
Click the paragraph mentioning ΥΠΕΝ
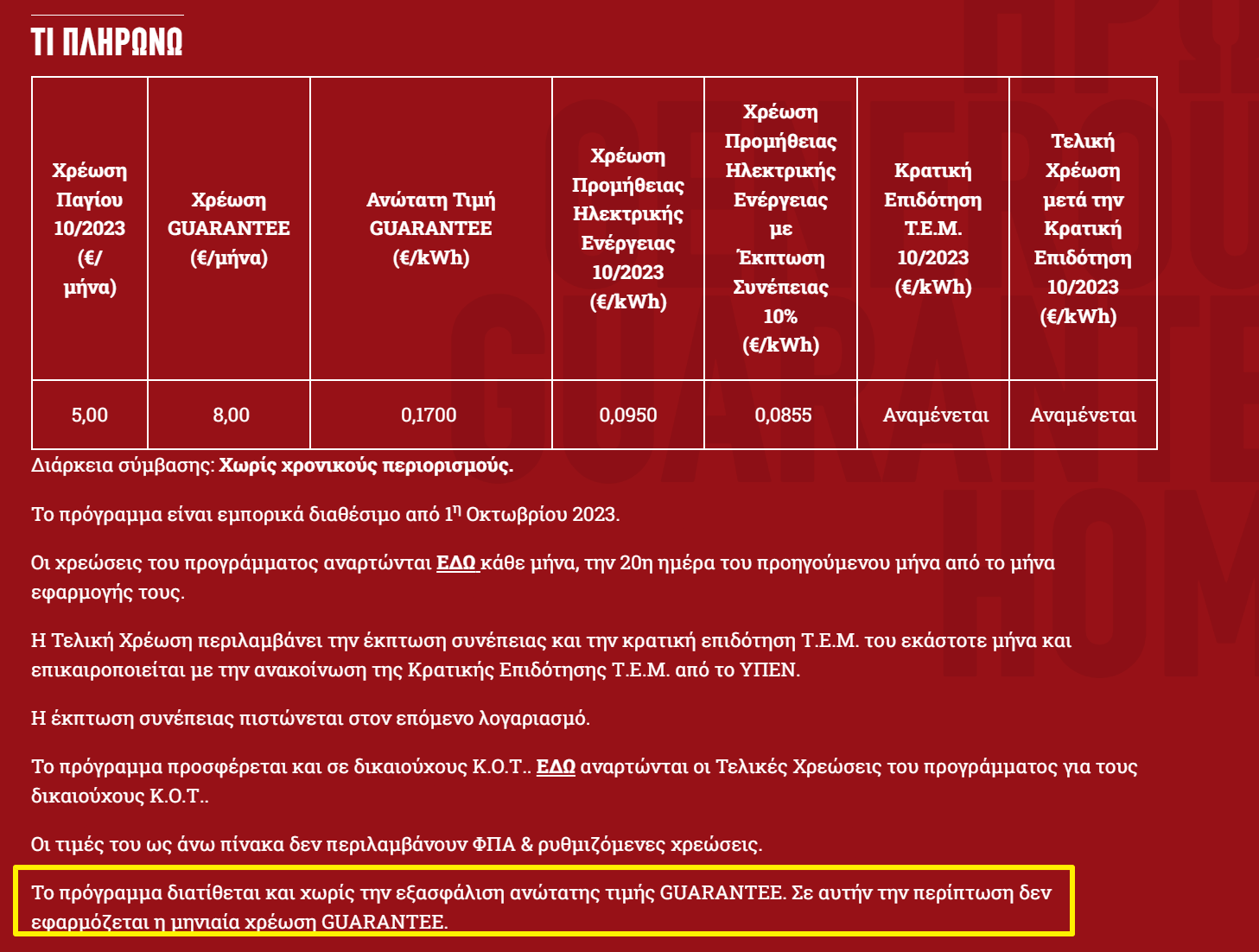(x=551, y=655)
